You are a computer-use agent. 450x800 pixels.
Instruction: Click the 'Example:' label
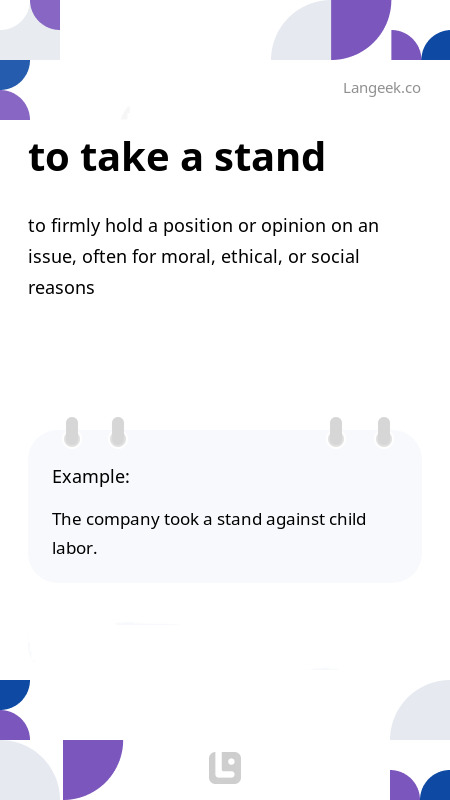tap(91, 477)
